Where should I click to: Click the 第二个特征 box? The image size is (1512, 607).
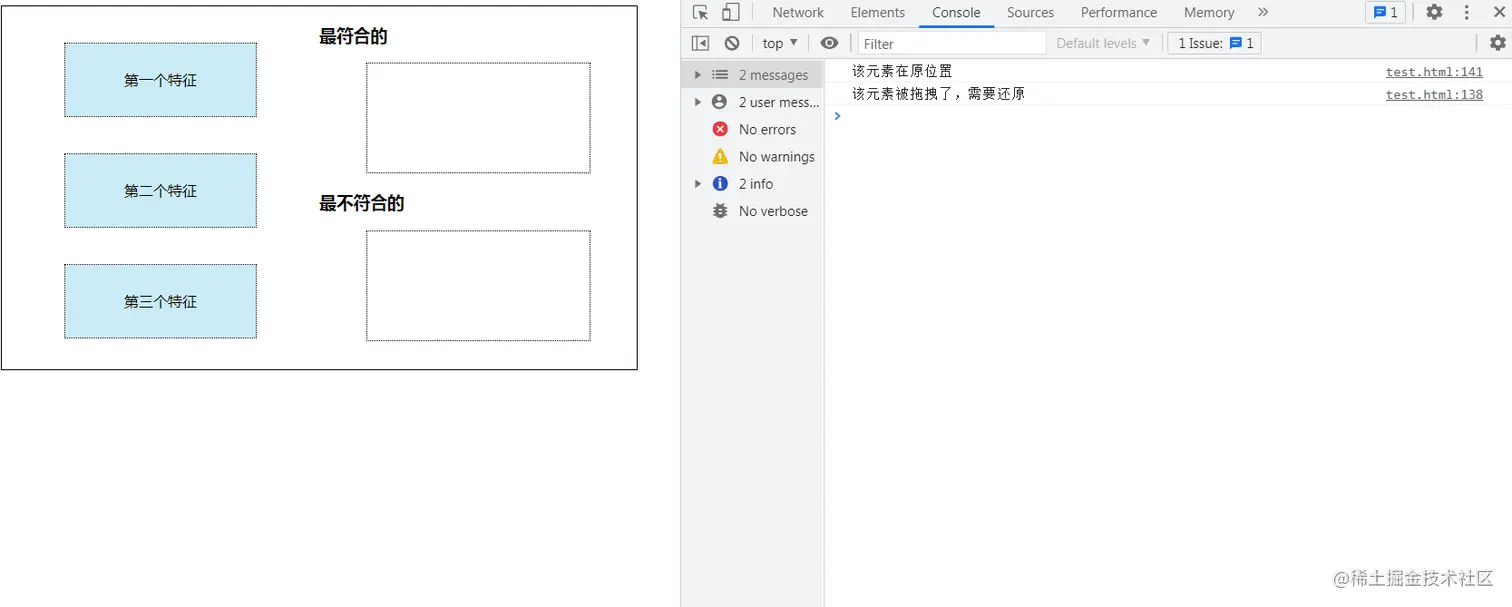160,191
